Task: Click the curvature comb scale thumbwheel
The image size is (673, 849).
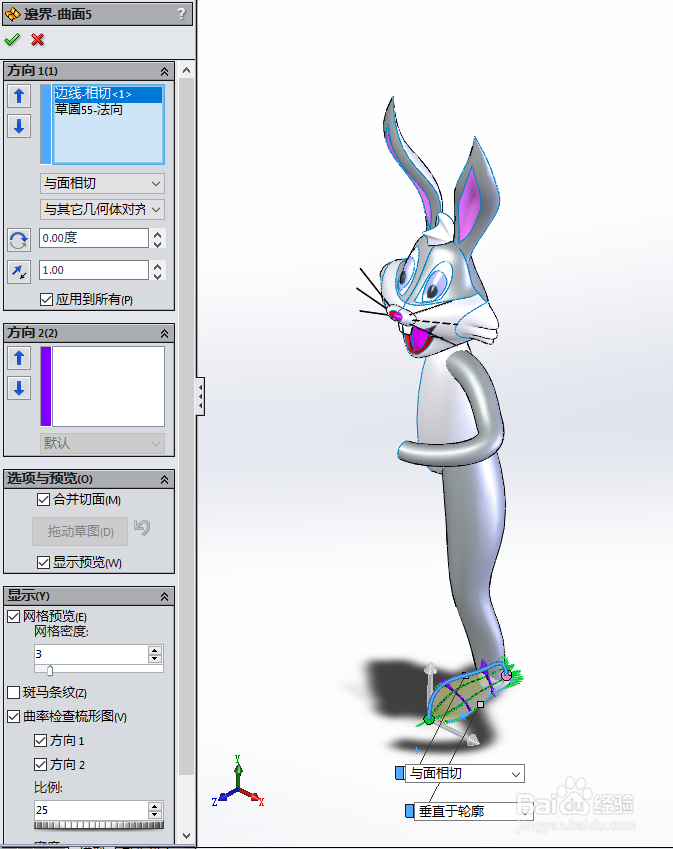Action: [99, 825]
